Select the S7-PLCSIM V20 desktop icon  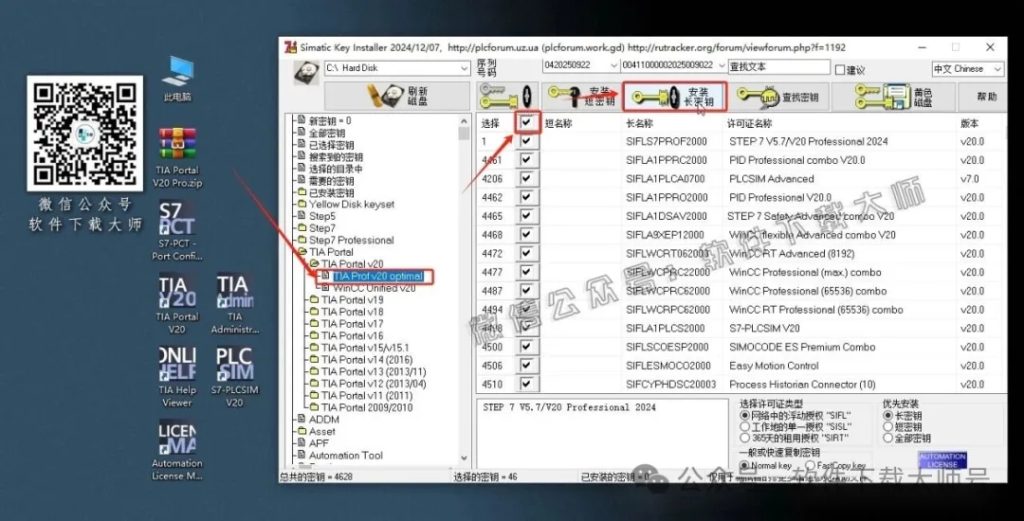[234, 377]
